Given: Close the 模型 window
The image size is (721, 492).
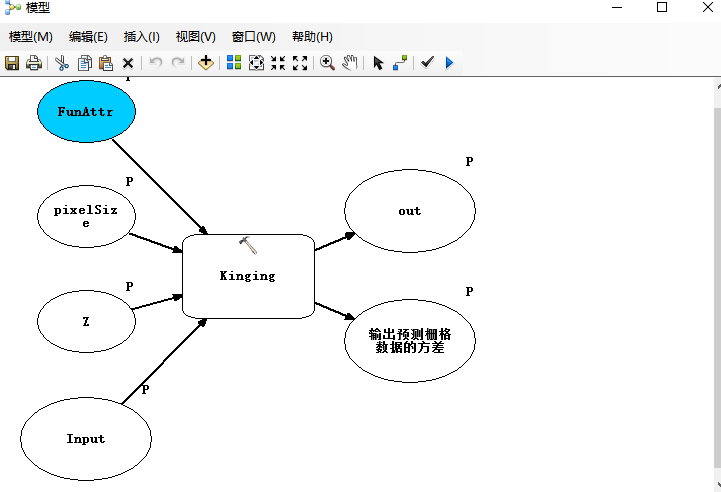Looking at the screenshot, I should [x=708, y=7].
